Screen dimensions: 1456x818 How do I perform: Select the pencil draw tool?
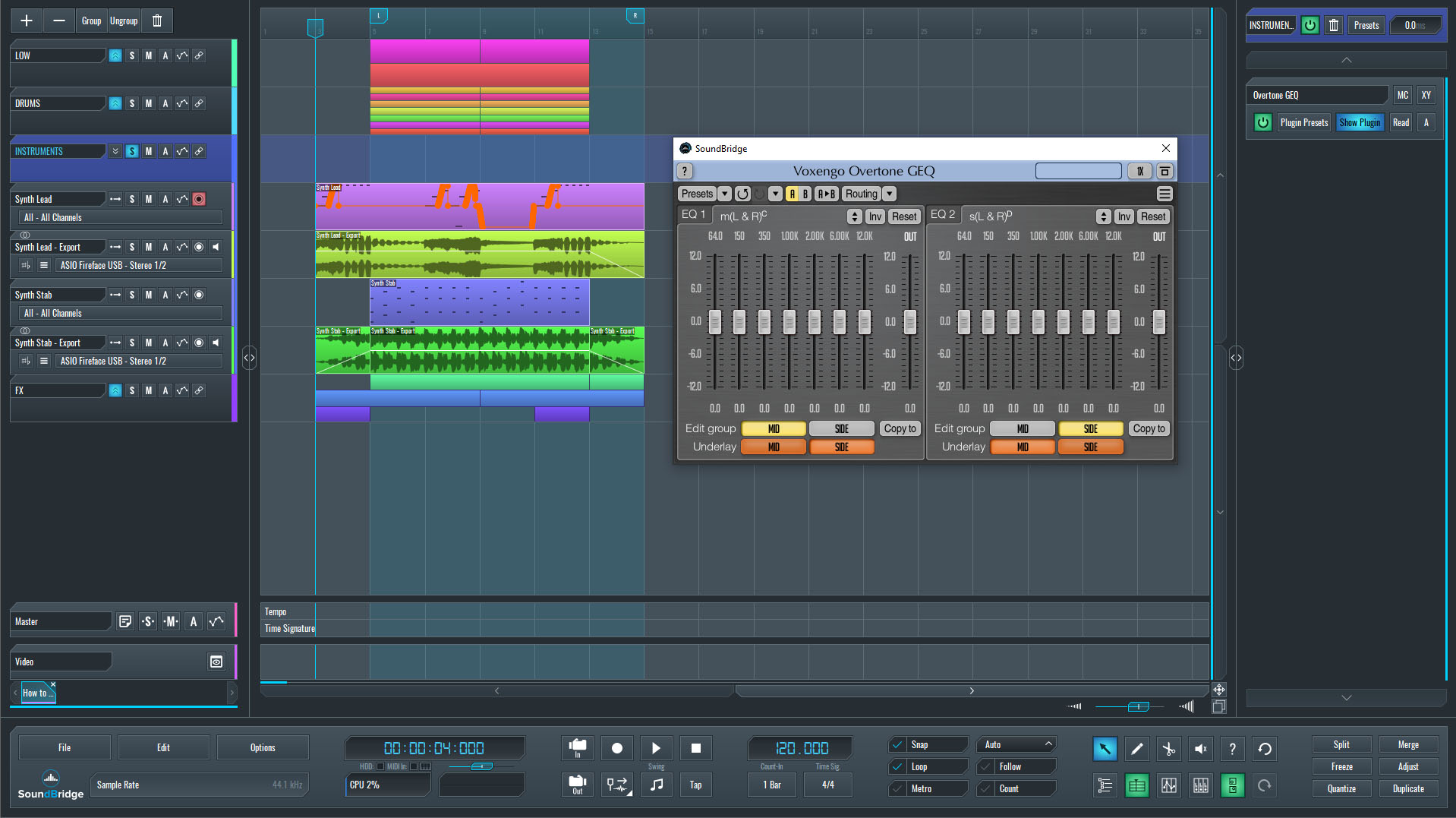pos(1136,749)
